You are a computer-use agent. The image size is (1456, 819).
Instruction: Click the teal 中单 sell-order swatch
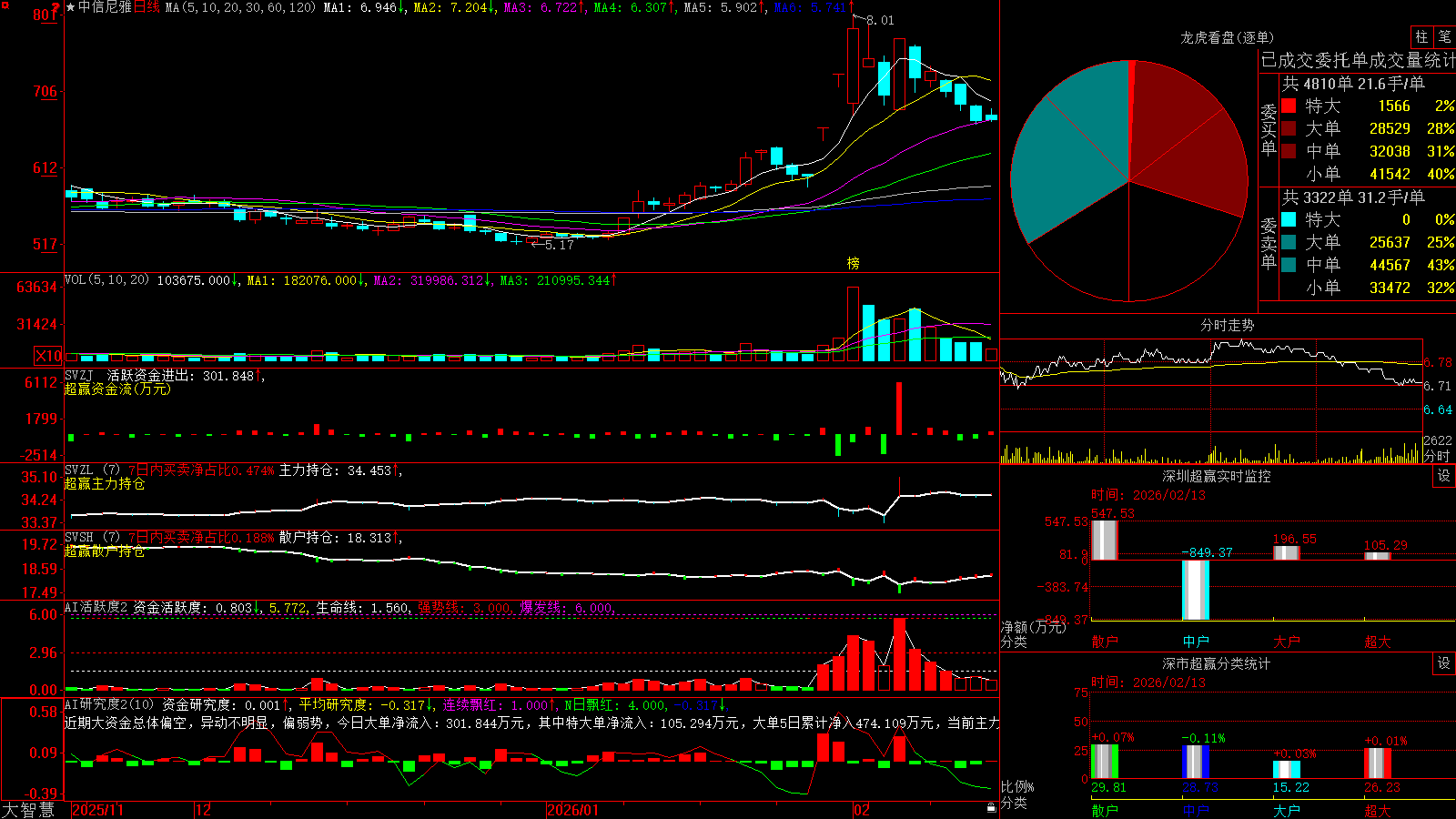(1289, 265)
